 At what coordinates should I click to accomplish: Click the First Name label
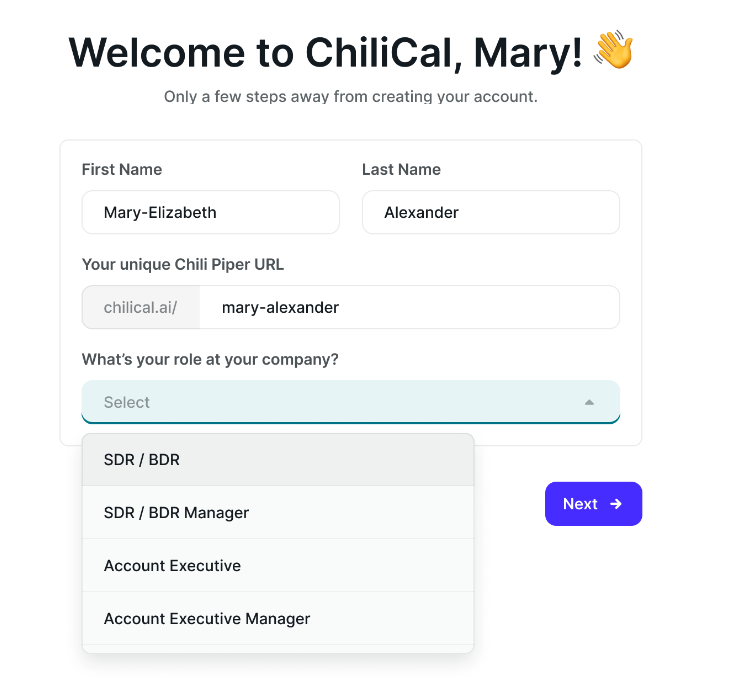[x=122, y=169]
